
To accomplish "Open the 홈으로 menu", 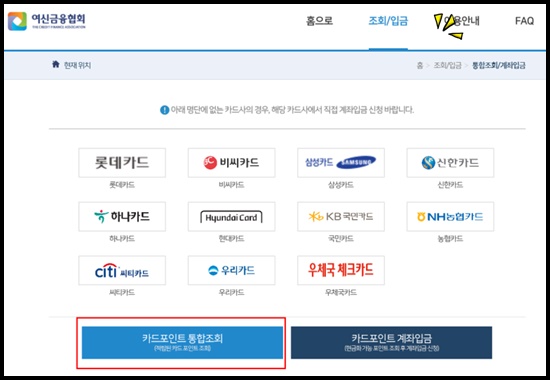I will [319, 21].
